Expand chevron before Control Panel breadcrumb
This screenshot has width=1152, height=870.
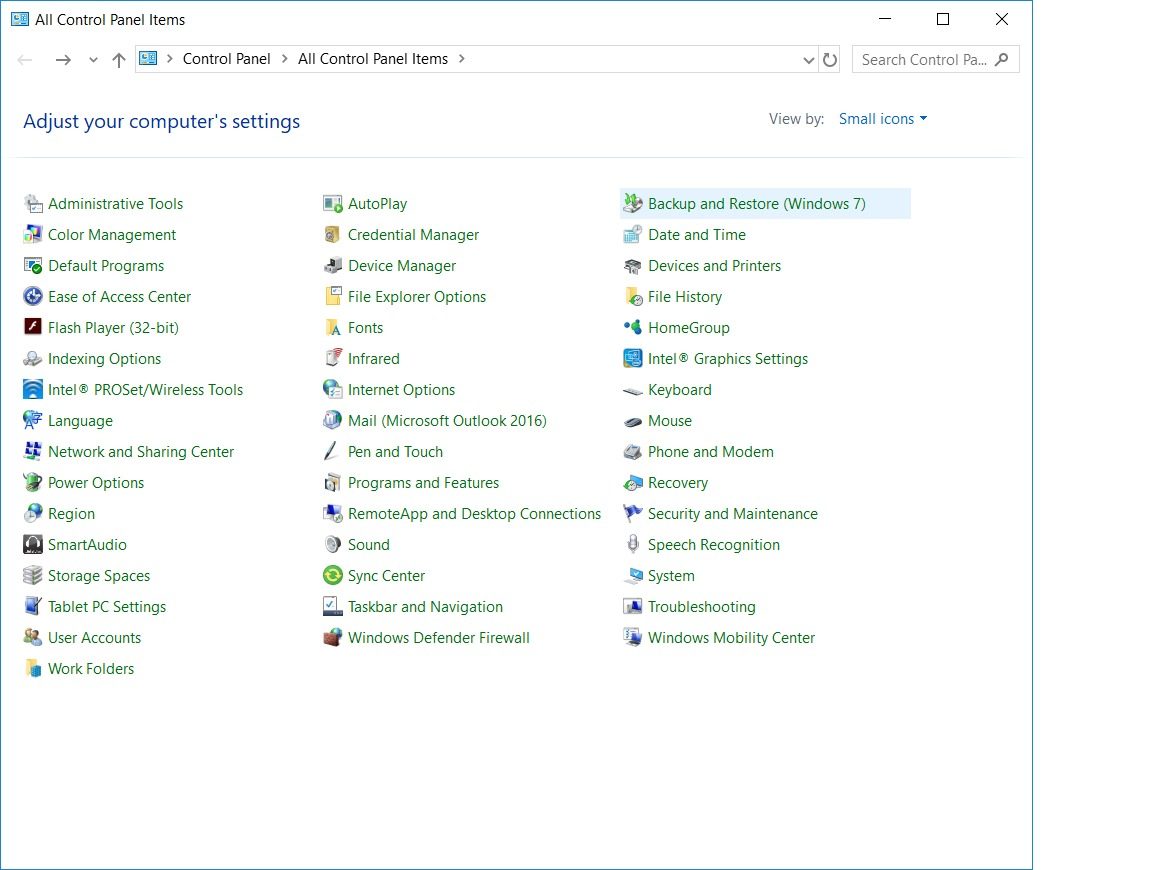170,59
